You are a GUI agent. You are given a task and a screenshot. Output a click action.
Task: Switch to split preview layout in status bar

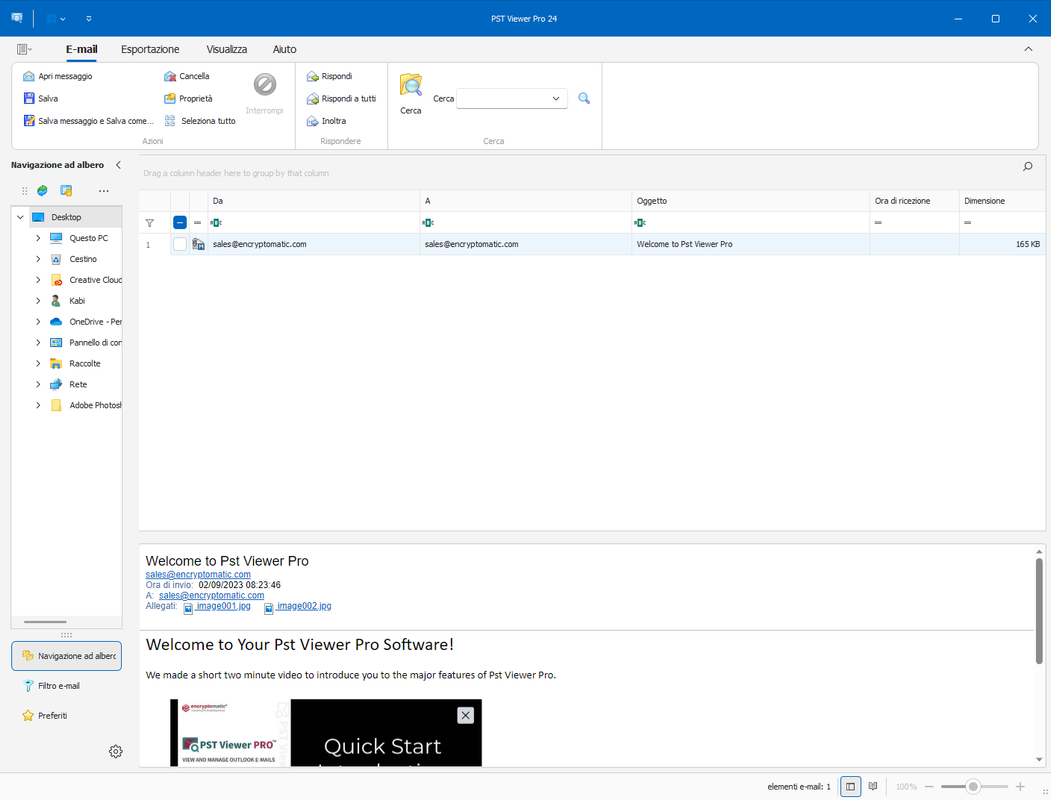point(850,787)
